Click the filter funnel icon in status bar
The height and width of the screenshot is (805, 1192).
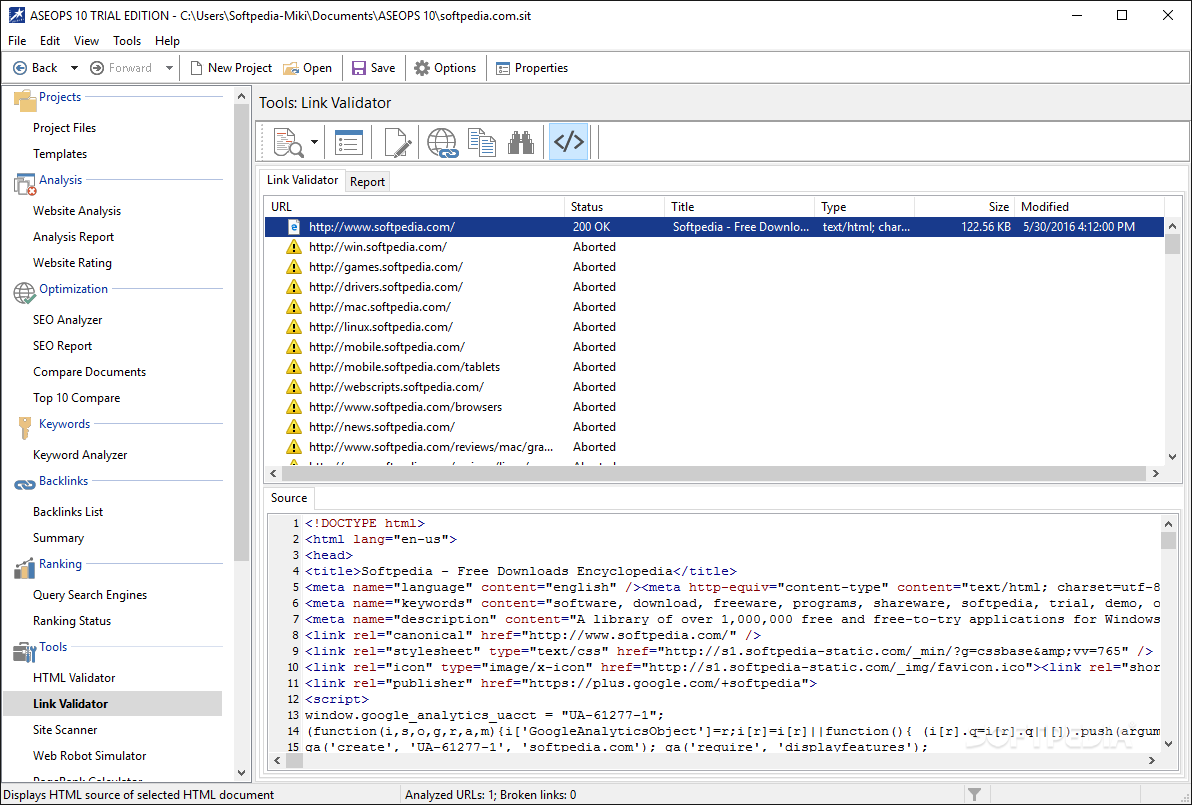974,794
